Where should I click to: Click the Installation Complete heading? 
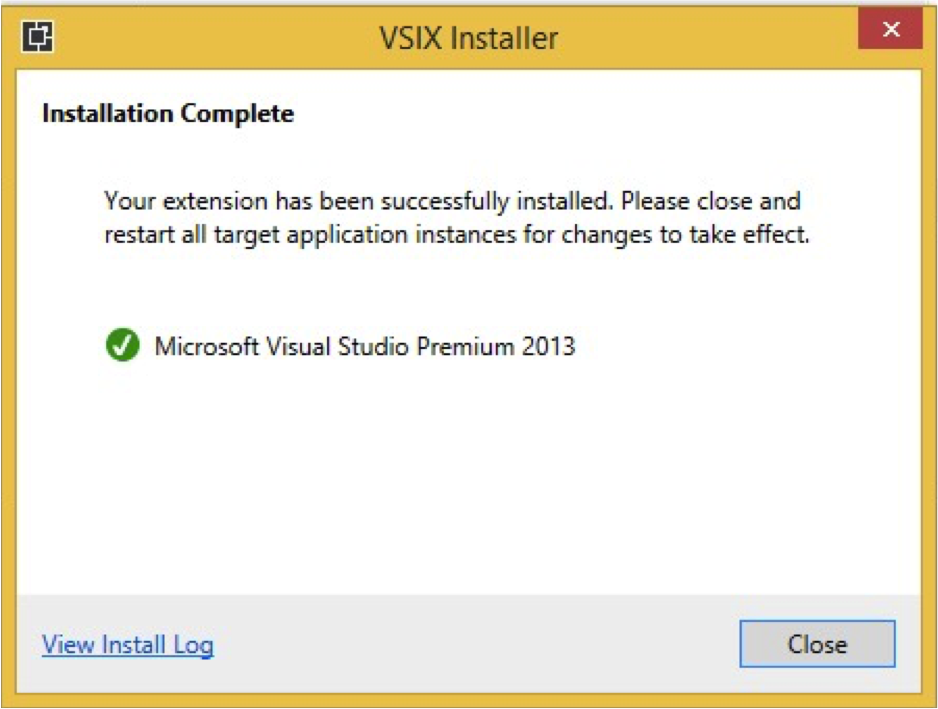pyautogui.click(x=168, y=114)
